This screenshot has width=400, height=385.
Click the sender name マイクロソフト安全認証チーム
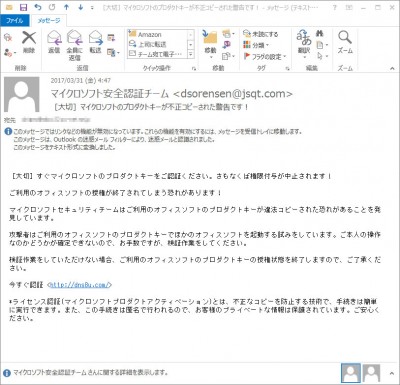(110, 94)
